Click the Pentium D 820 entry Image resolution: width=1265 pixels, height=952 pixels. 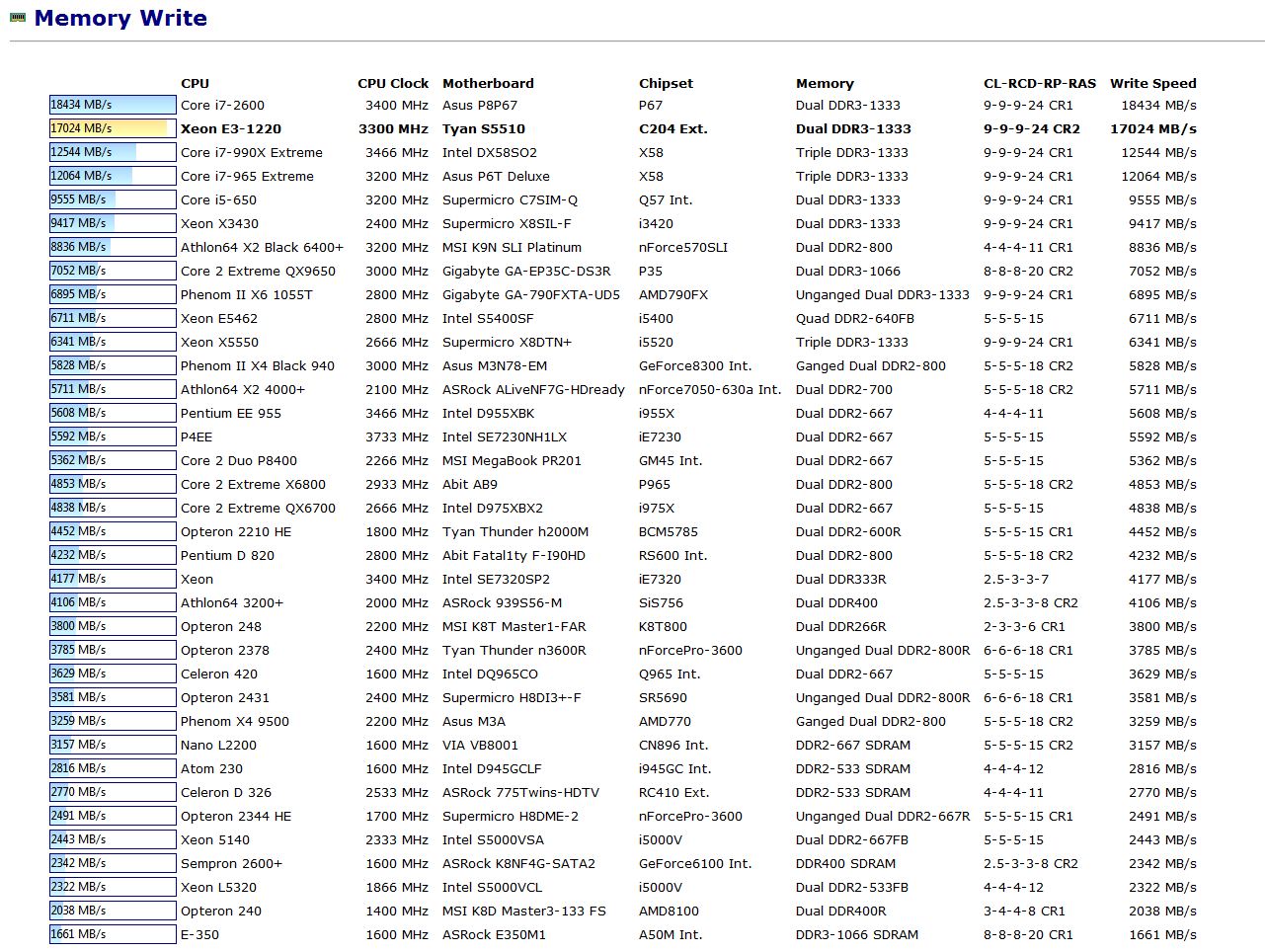[x=227, y=555]
